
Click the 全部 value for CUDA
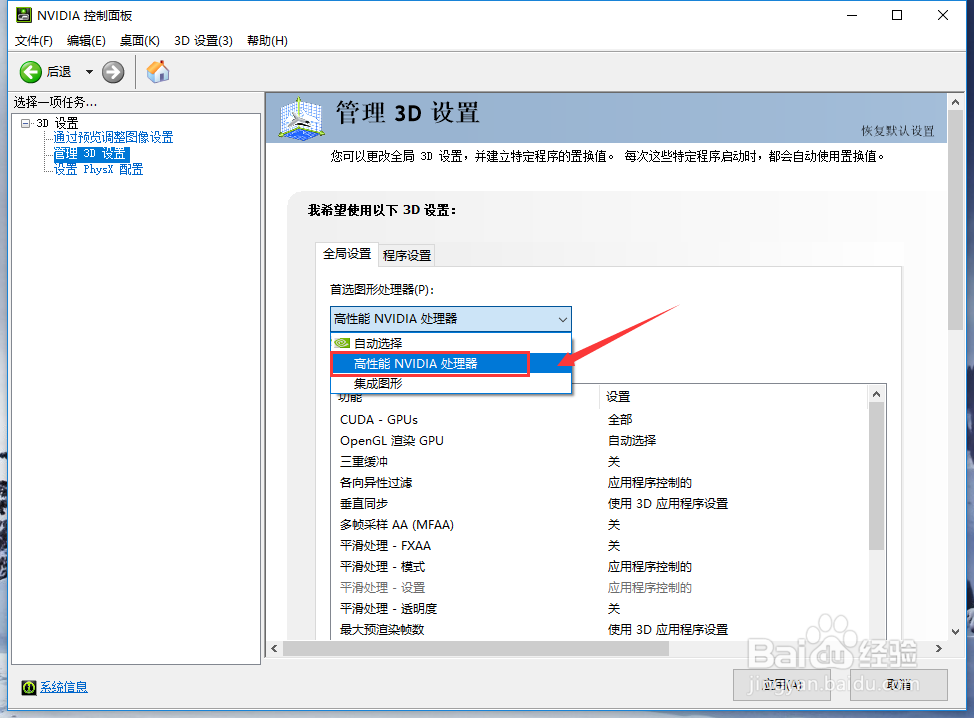[620, 420]
